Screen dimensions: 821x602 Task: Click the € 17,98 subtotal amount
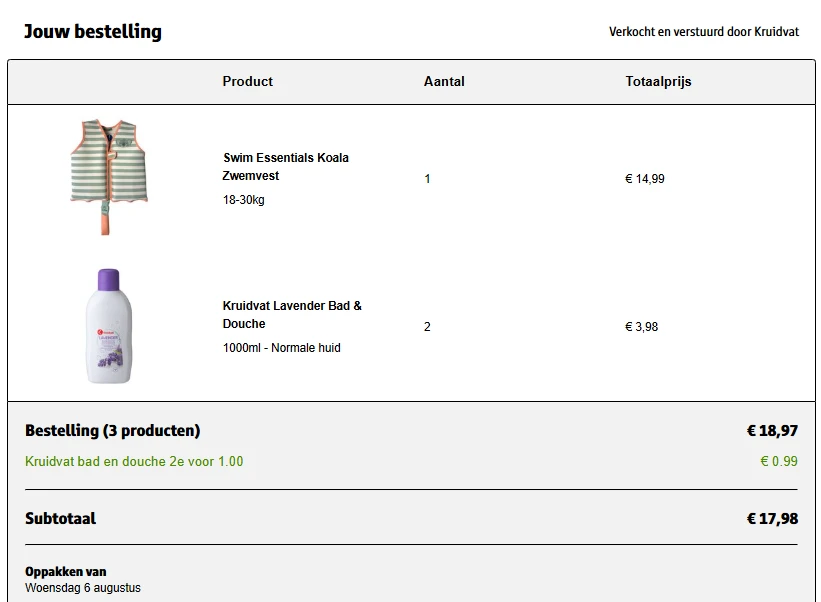point(771,519)
